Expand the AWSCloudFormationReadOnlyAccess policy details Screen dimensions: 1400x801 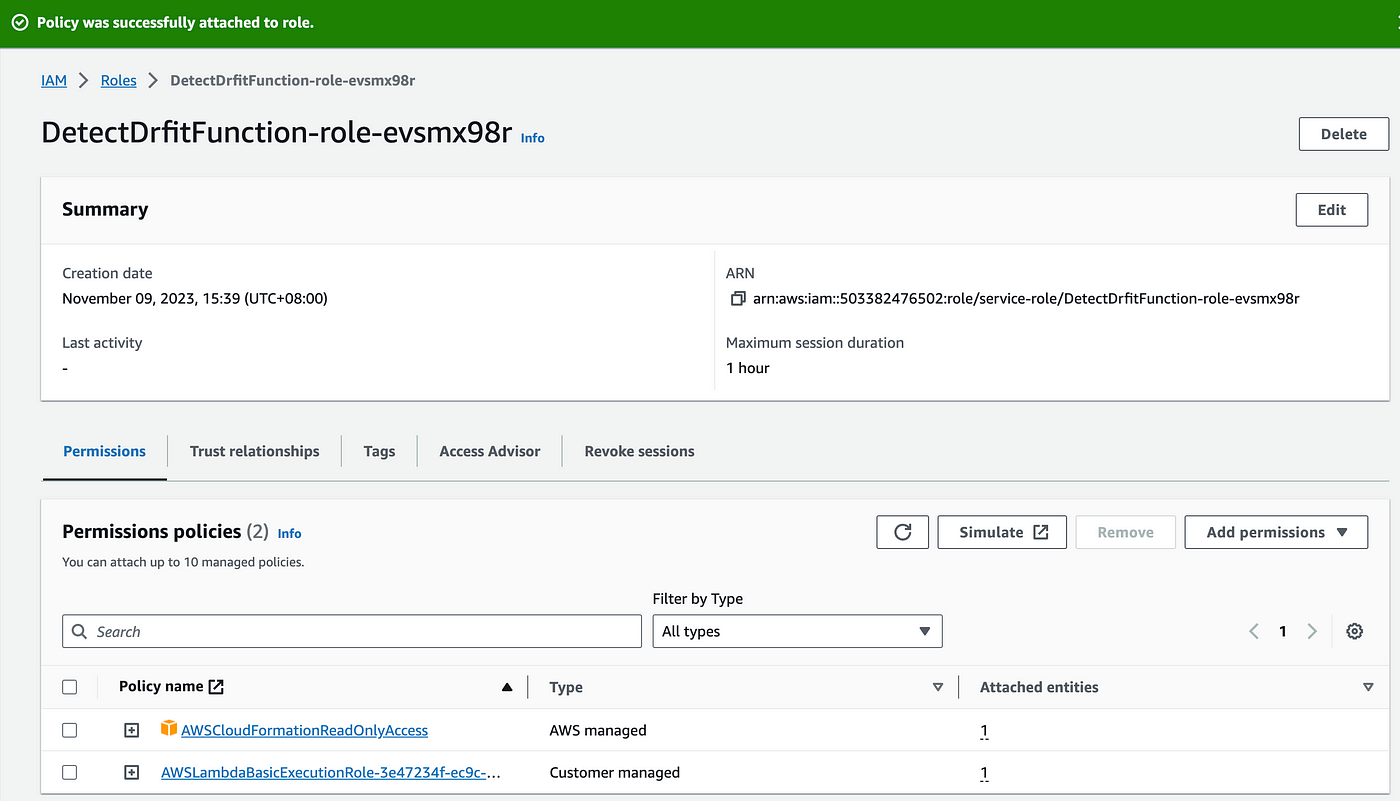(x=131, y=730)
